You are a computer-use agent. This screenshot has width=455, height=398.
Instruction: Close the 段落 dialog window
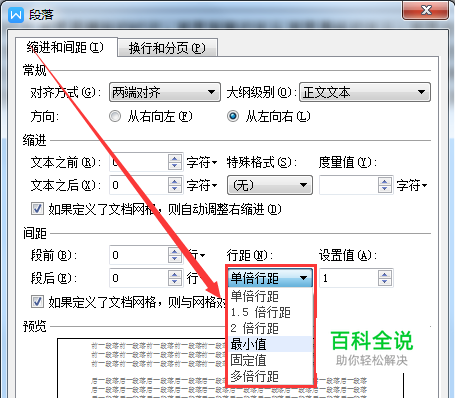coord(425,10)
